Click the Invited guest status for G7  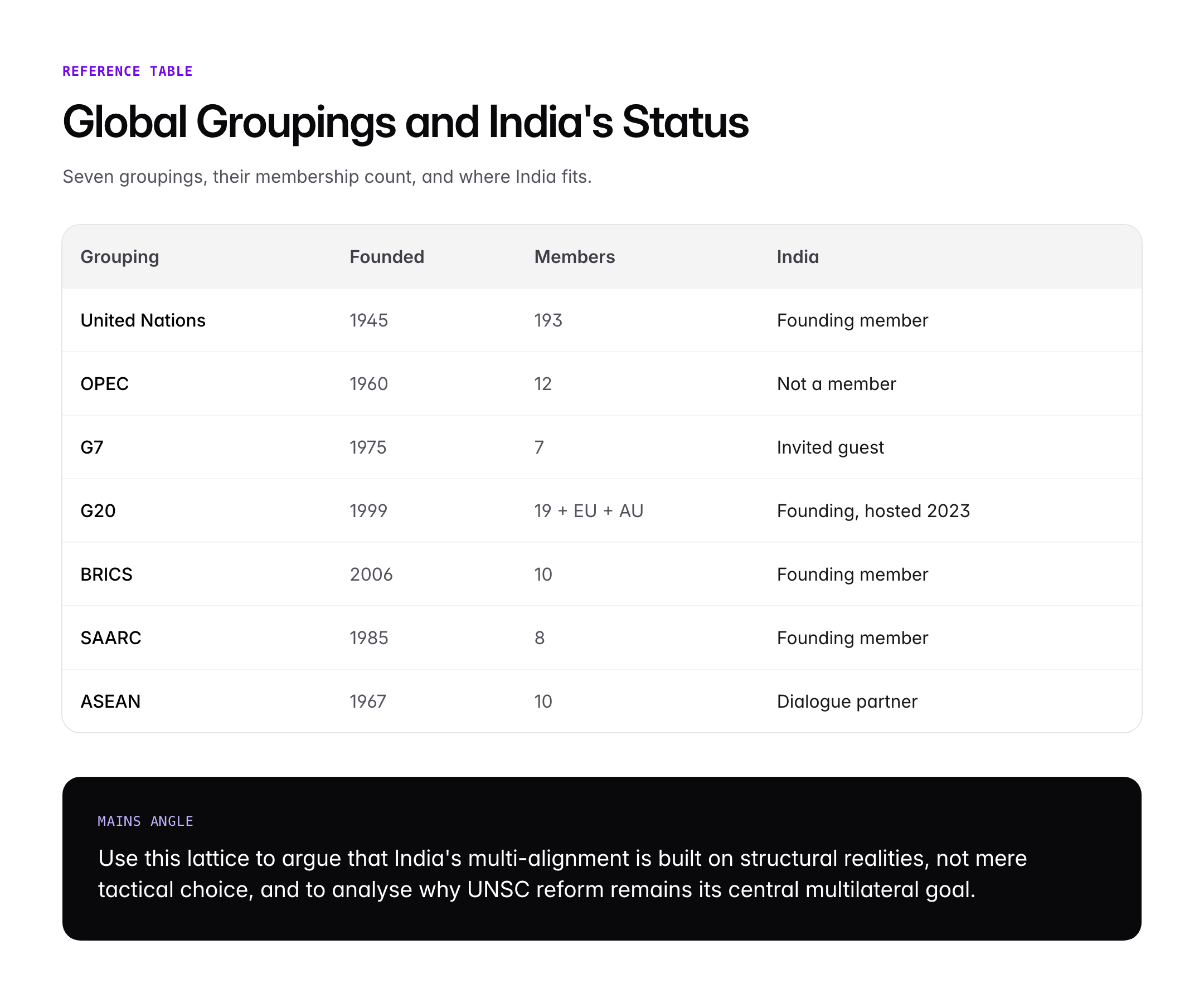[x=829, y=447]
